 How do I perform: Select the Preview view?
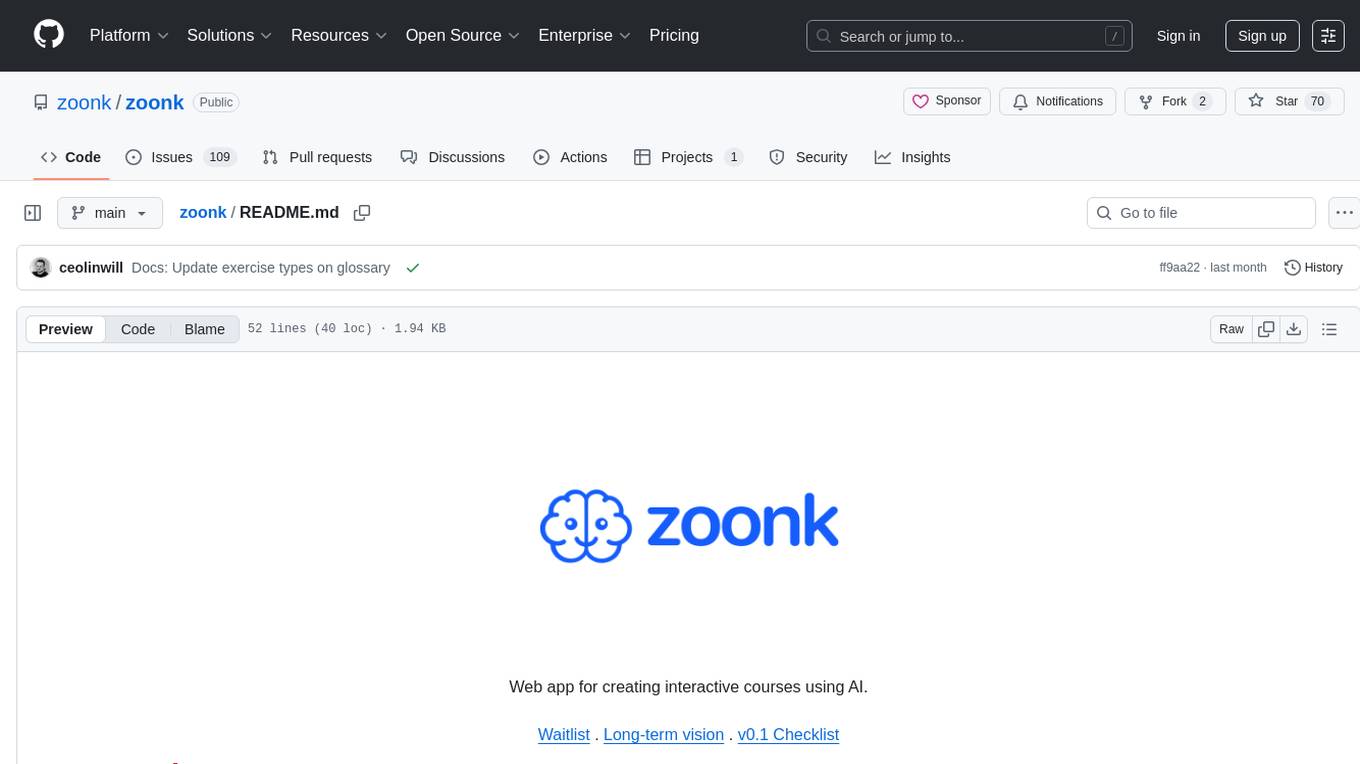(x=66, y=329)
